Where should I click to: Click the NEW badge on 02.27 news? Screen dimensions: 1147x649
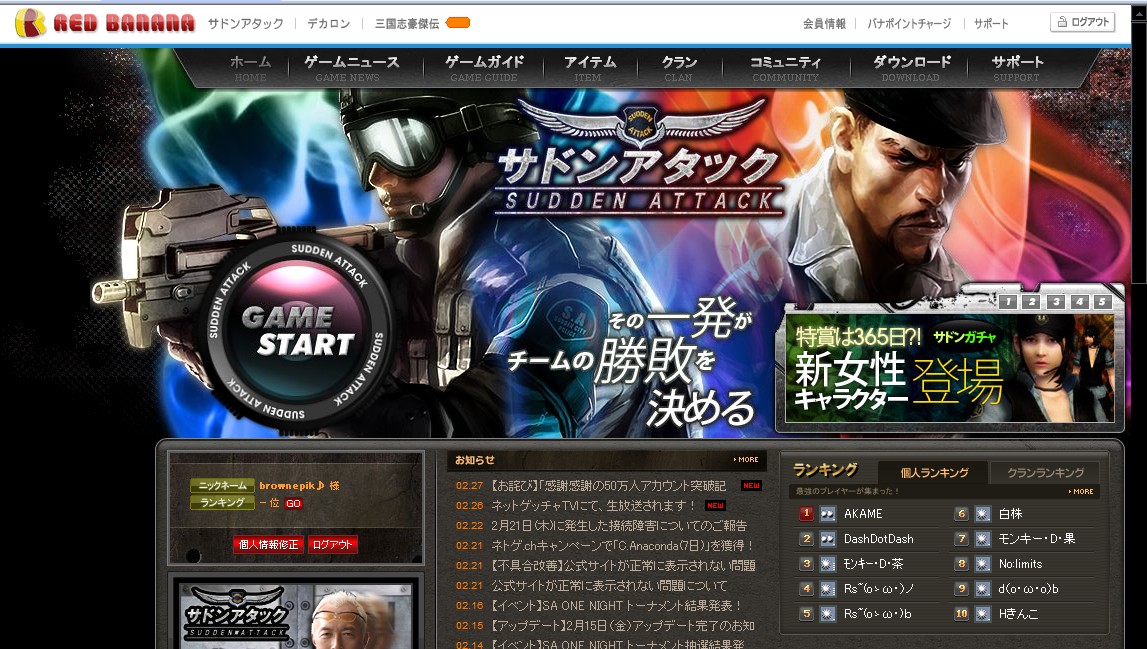[x=751, y=486]
